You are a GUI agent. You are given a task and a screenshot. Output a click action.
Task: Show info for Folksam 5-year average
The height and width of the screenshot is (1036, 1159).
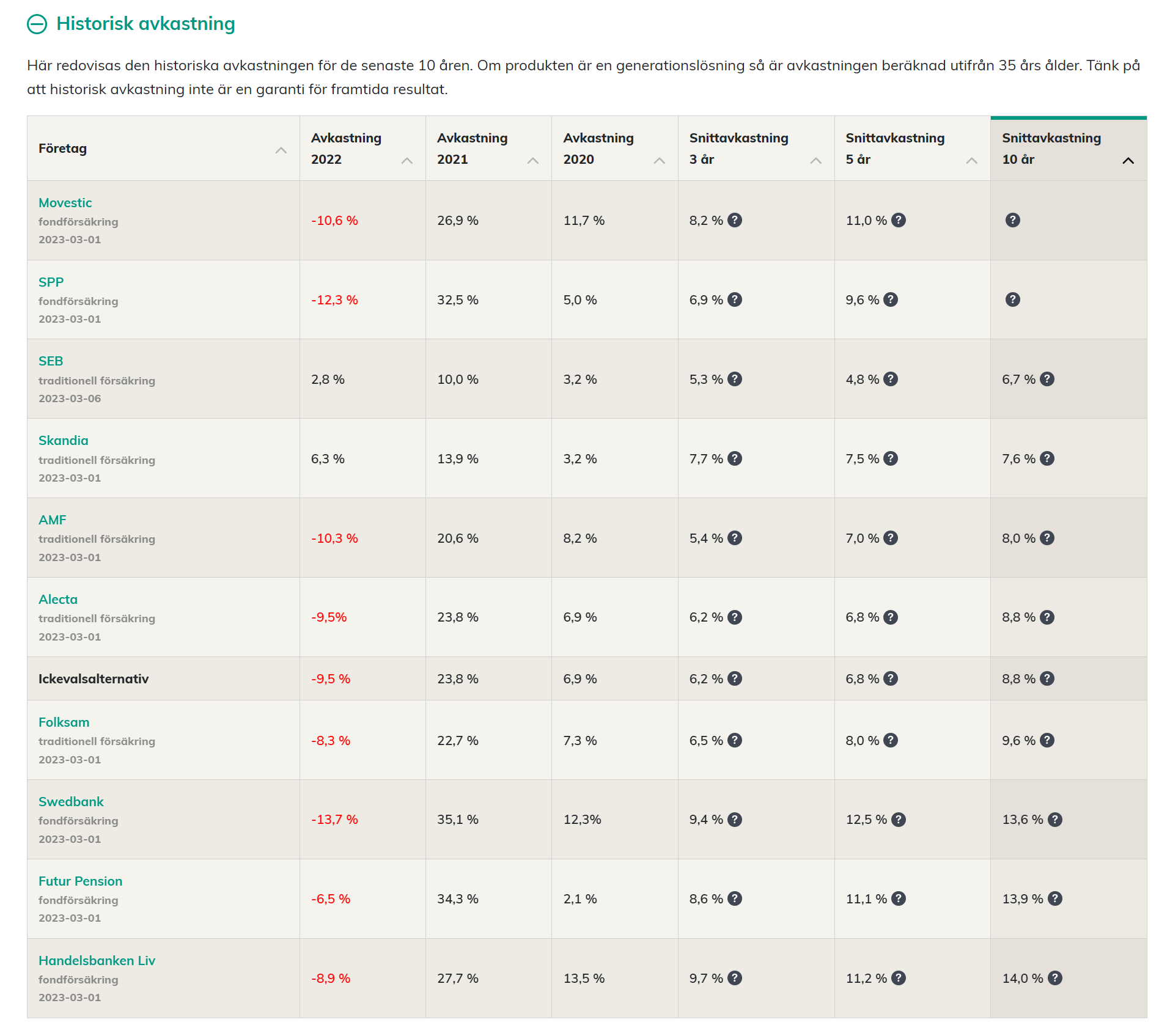tap(891, 740)
